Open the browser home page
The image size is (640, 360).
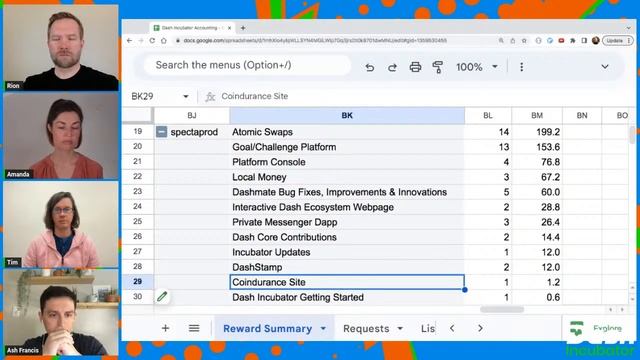pos(164,40)
